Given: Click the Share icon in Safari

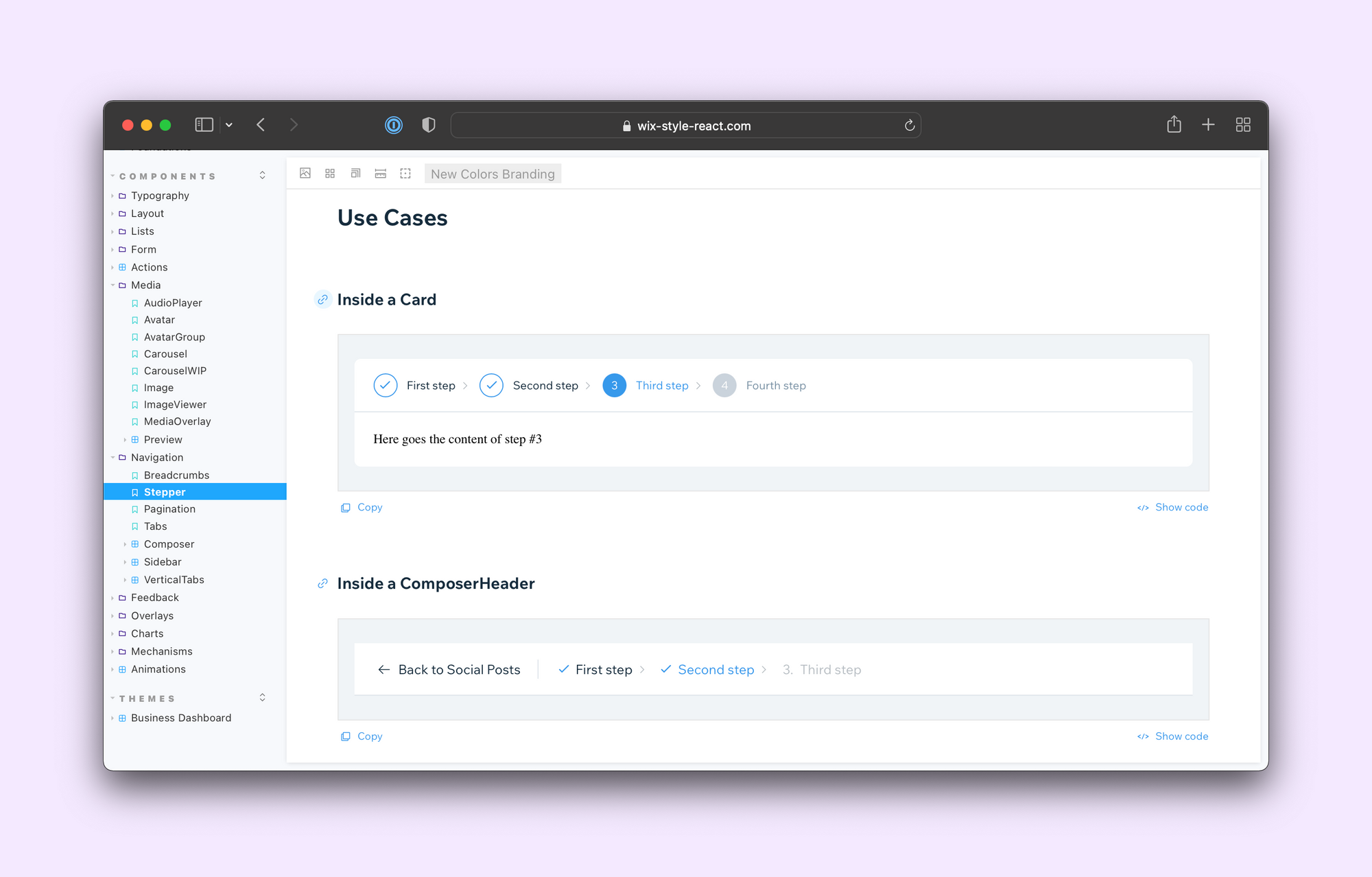Looking at the screenshot, I should tap(1174, 125).
